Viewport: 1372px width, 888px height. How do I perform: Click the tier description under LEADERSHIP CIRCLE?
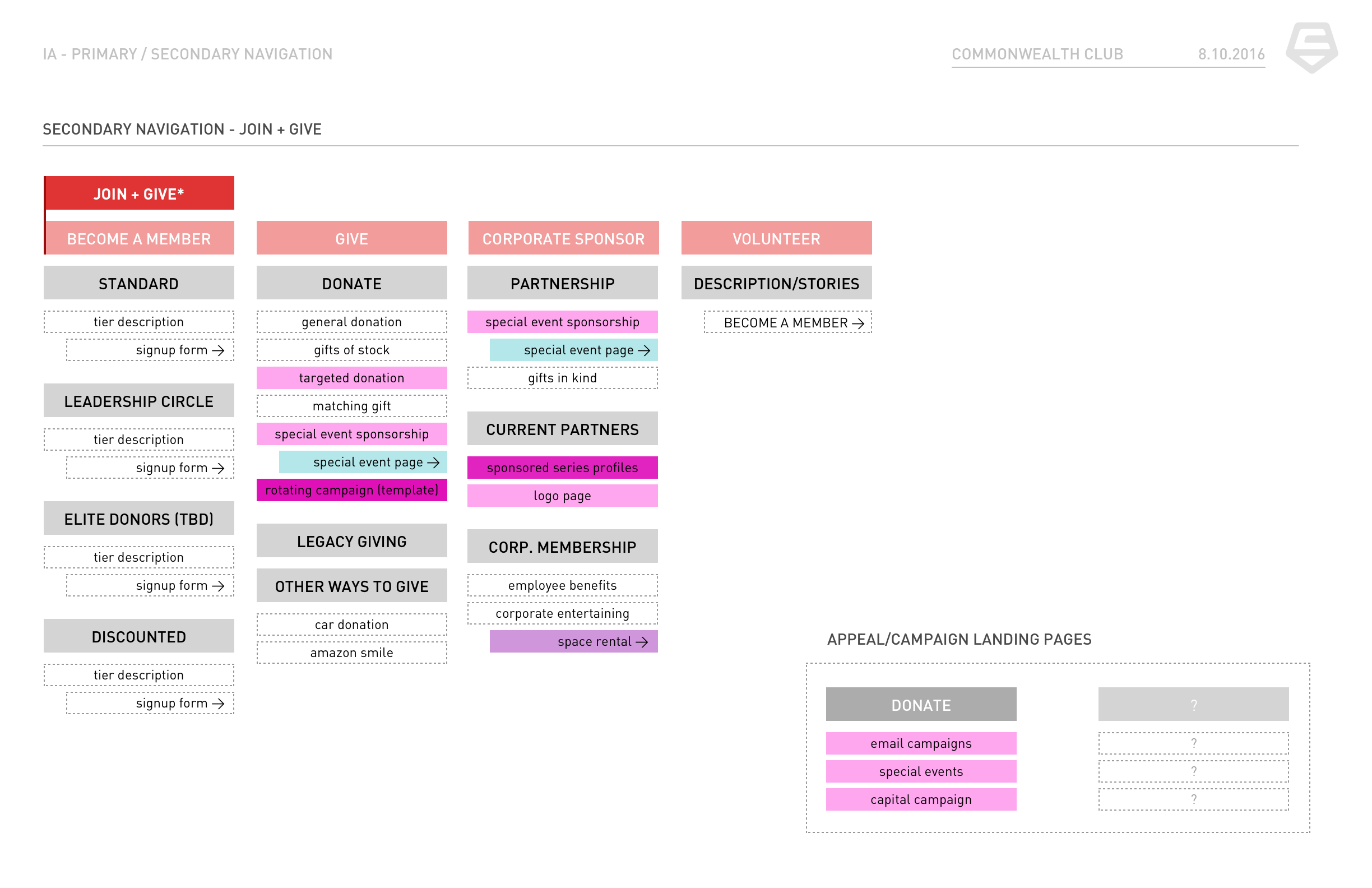[139, 440]
